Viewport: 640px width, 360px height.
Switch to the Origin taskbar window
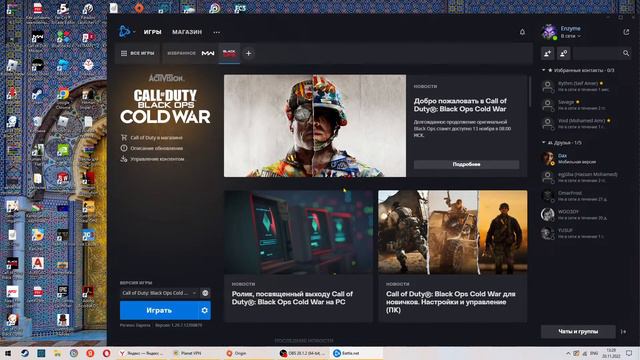click(249, 353)
